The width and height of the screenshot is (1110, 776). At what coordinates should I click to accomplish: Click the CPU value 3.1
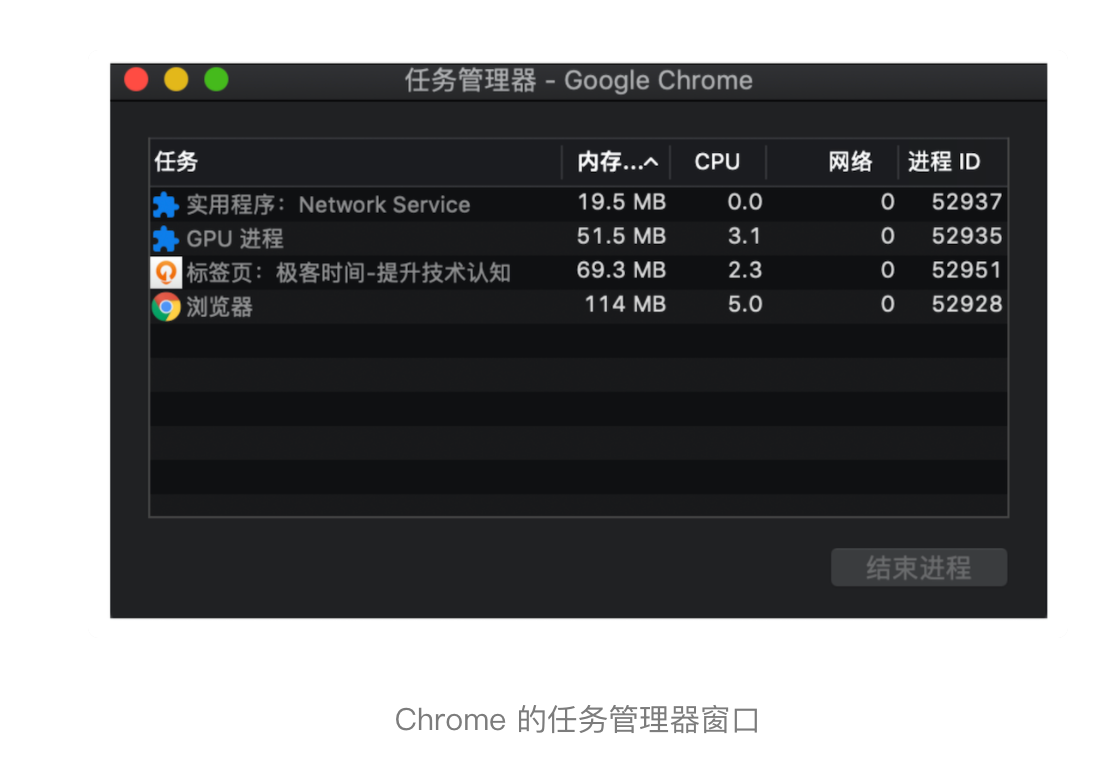(745, 236)
